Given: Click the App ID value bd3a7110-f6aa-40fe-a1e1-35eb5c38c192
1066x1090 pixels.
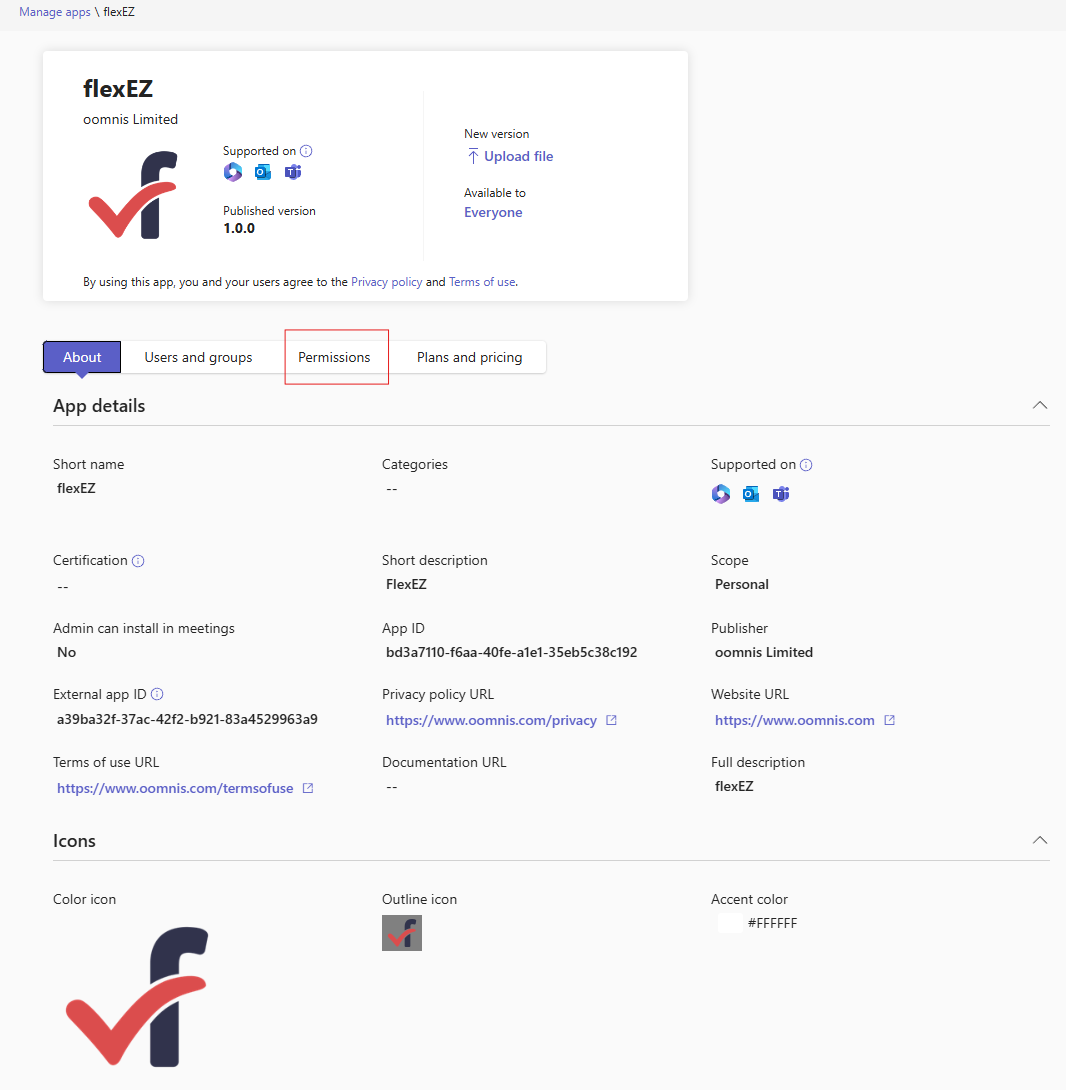Looking at the screenshot, I should click(x=511, y=652).
